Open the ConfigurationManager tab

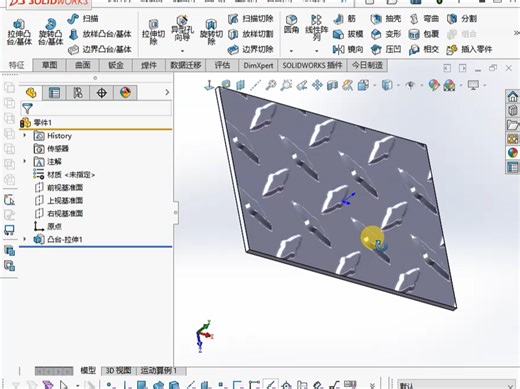point(78,93)
